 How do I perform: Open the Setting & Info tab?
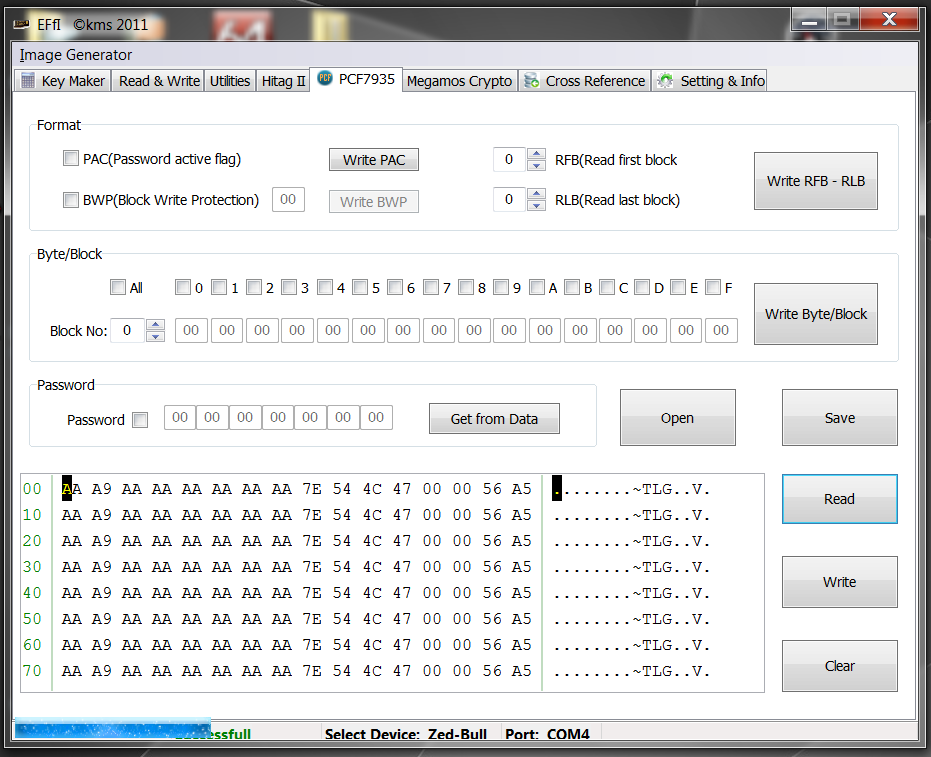point(710,81)
